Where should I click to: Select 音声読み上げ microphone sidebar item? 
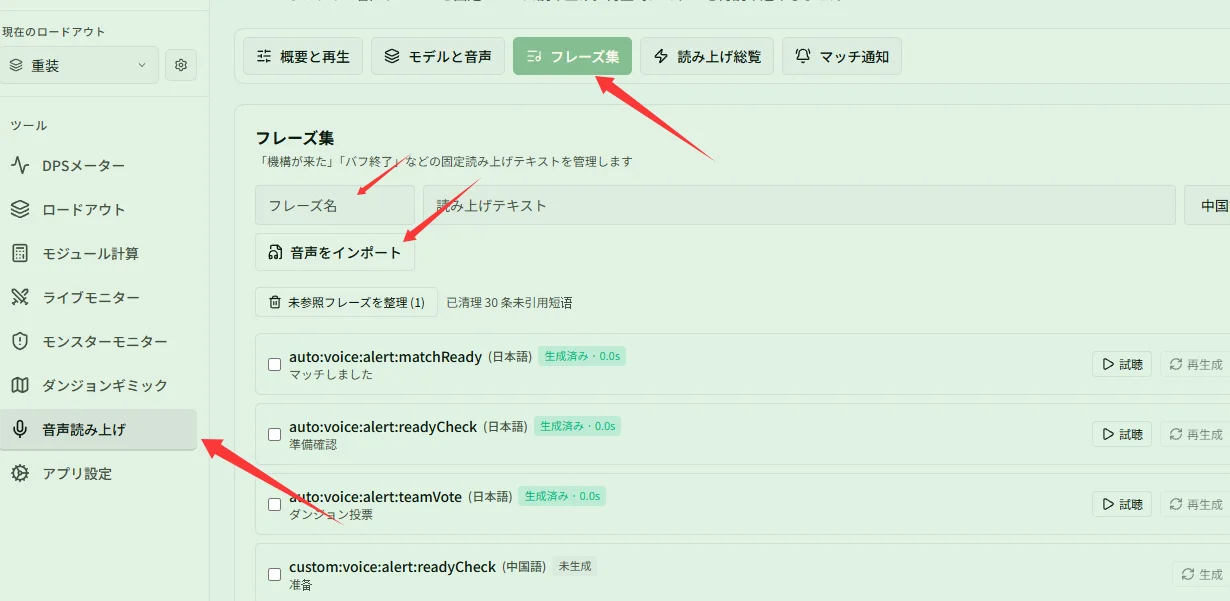pyautogui.click(x=98, y=430)
